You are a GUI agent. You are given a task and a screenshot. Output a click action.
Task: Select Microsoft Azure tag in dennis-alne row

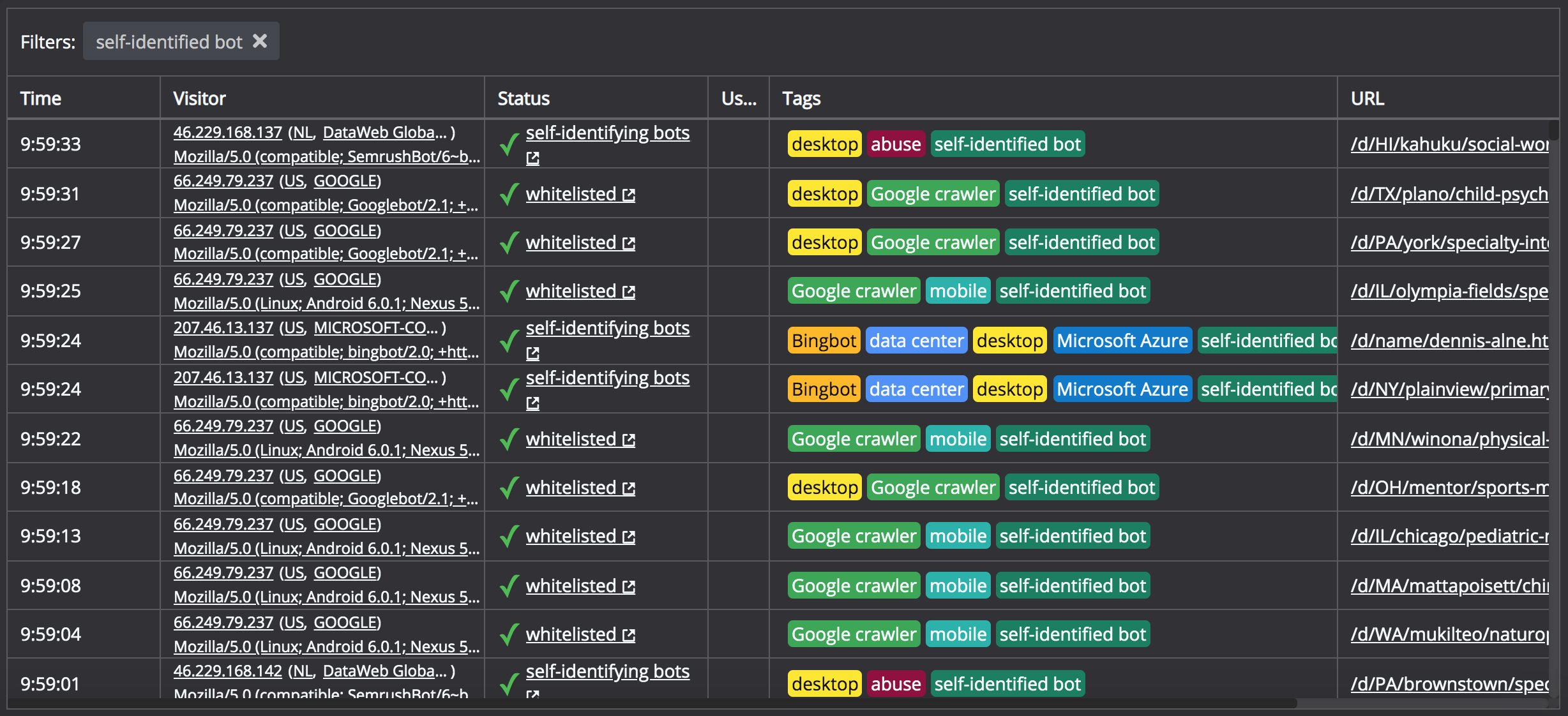(x=1122, y=341)
